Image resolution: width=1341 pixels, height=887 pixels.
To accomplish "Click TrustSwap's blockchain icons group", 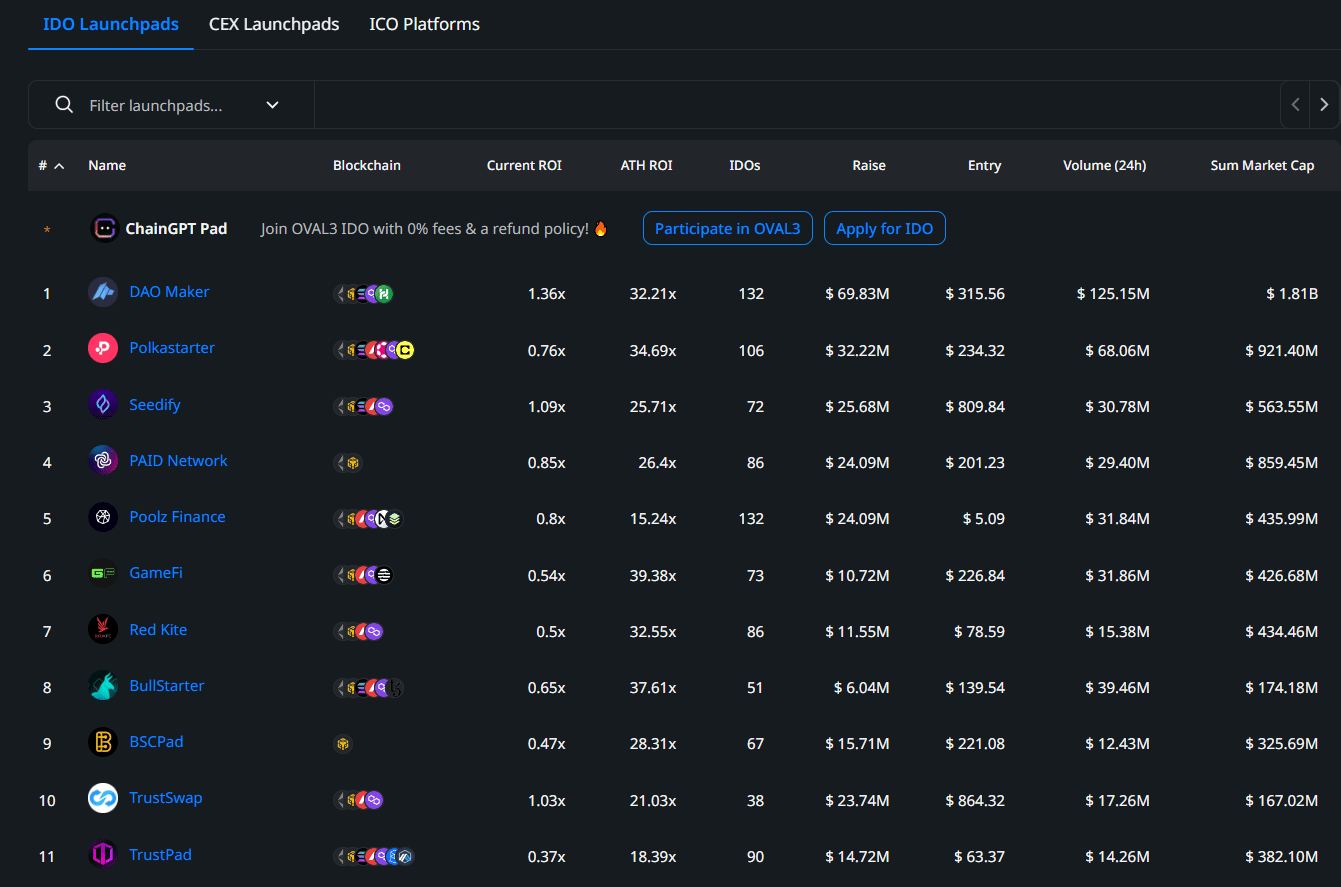I will point(359,800).
